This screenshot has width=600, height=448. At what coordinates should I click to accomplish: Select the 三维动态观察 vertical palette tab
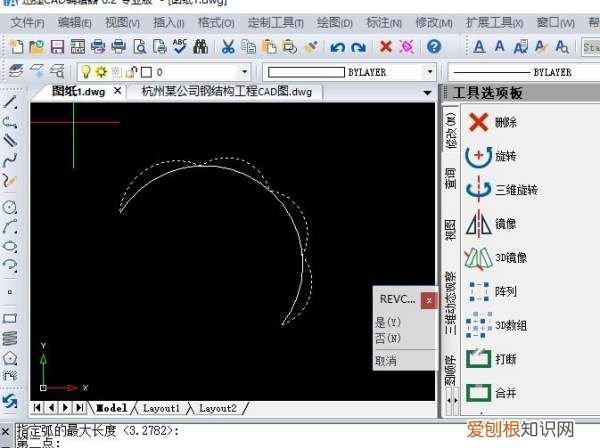(x=451, y=303)
